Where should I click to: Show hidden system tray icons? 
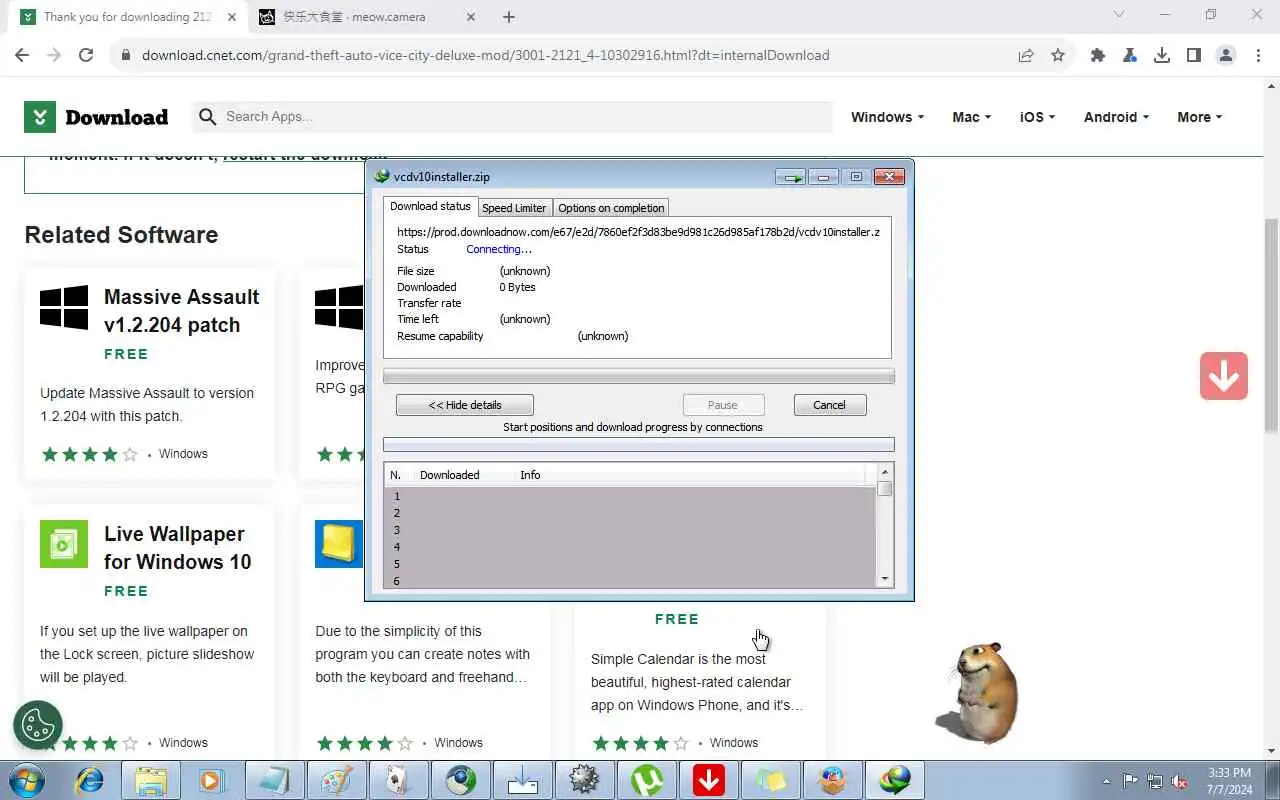click(x=1106, y=781)
